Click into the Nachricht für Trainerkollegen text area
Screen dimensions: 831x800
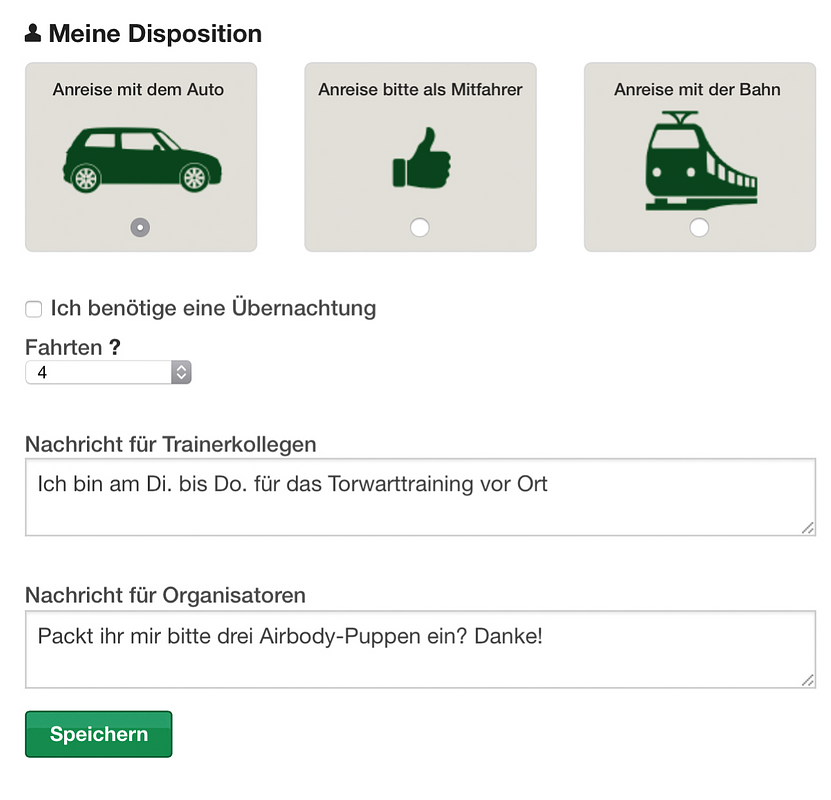pos(420,497)
